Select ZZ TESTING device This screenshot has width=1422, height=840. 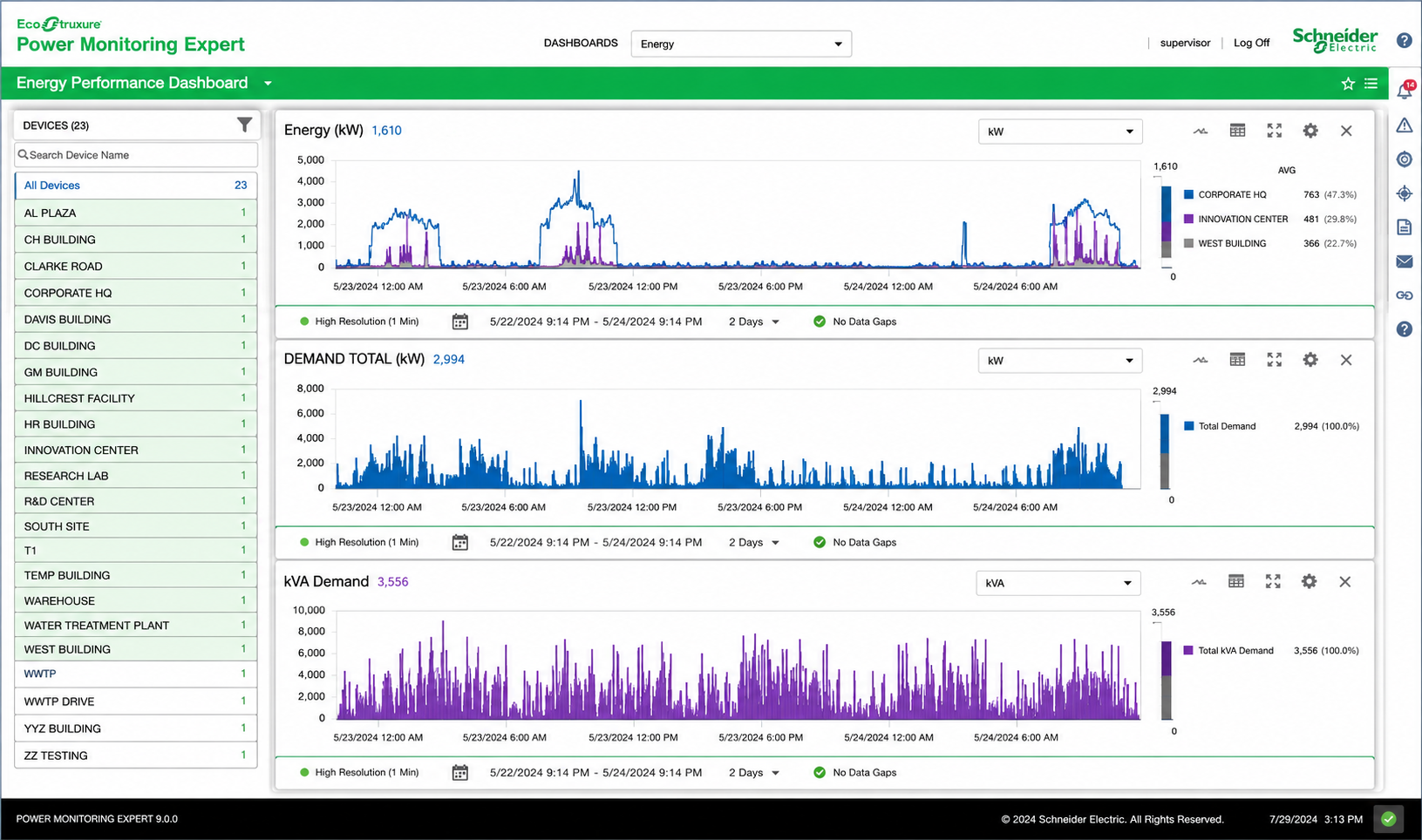tap(136, 755)
